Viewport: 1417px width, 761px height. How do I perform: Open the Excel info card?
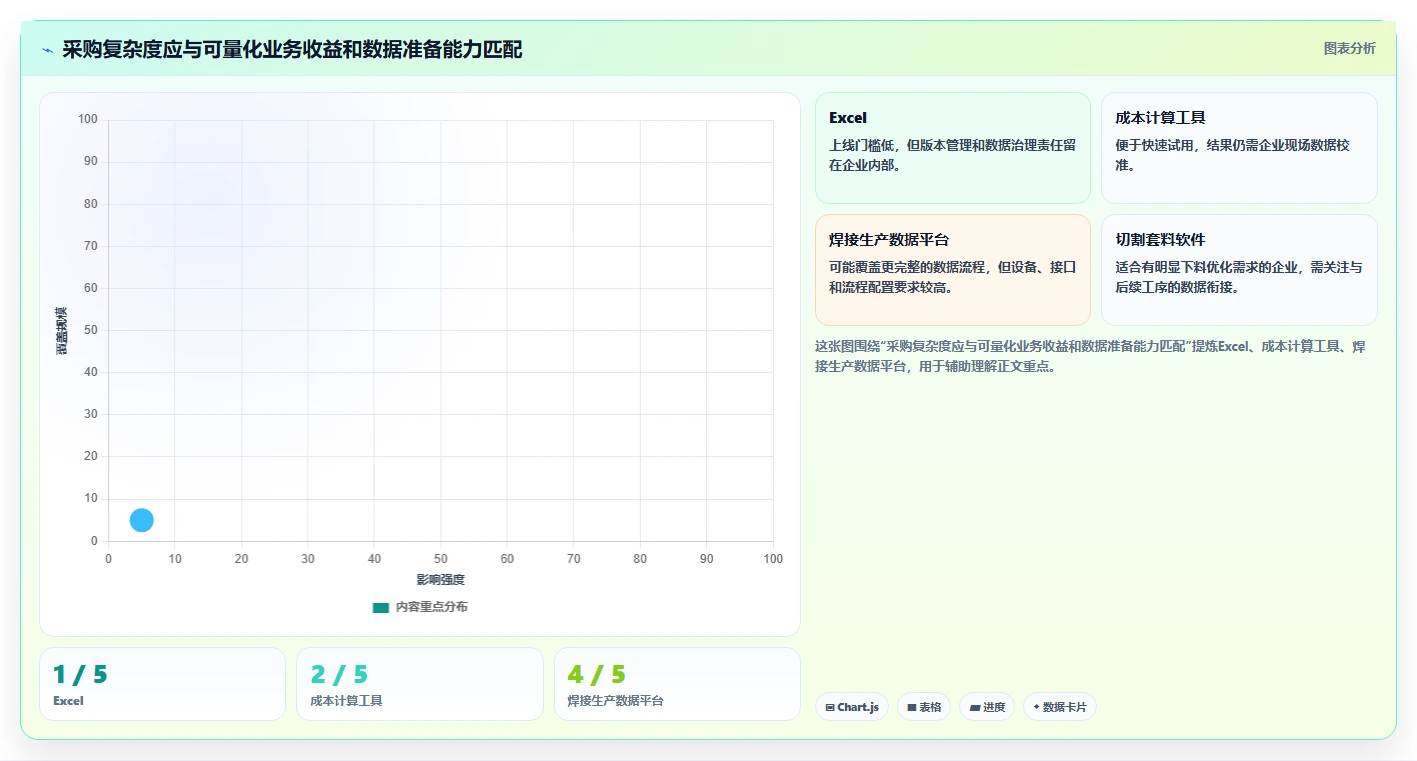(952, 148)
